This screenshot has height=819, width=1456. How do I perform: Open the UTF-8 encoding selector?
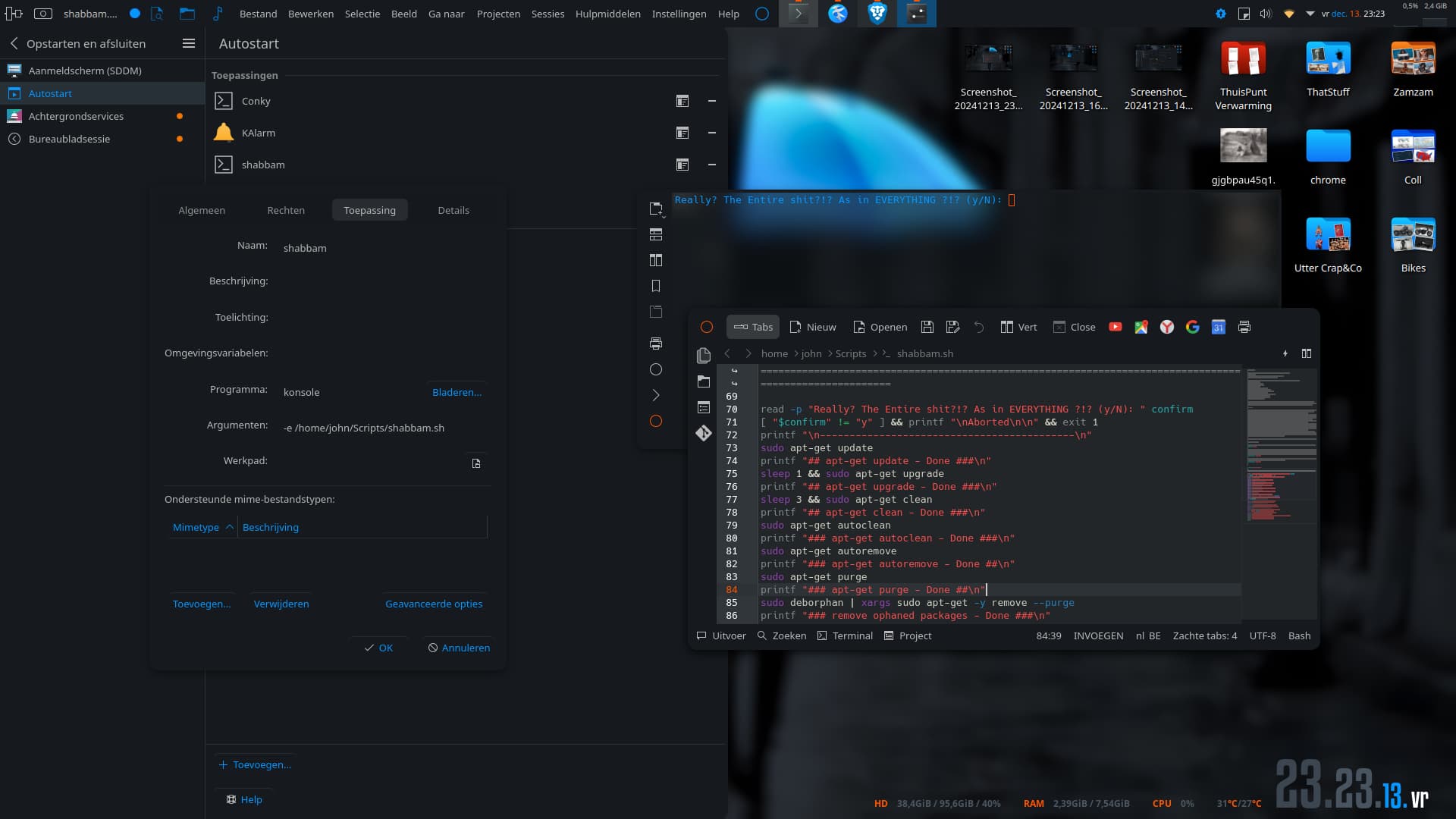pyautogui.click(x=1263, y=635)
